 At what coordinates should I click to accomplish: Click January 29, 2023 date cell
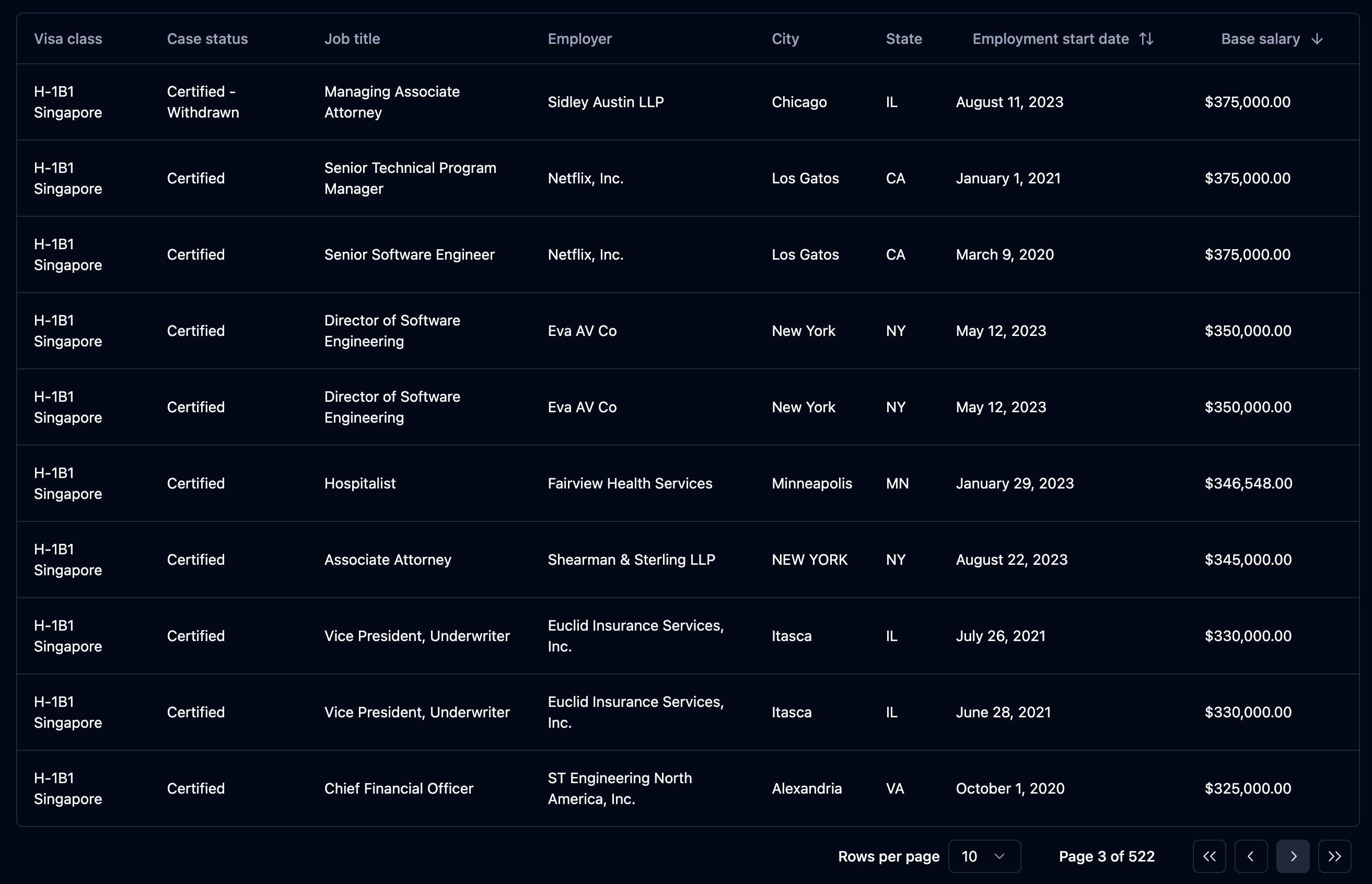1014,483
